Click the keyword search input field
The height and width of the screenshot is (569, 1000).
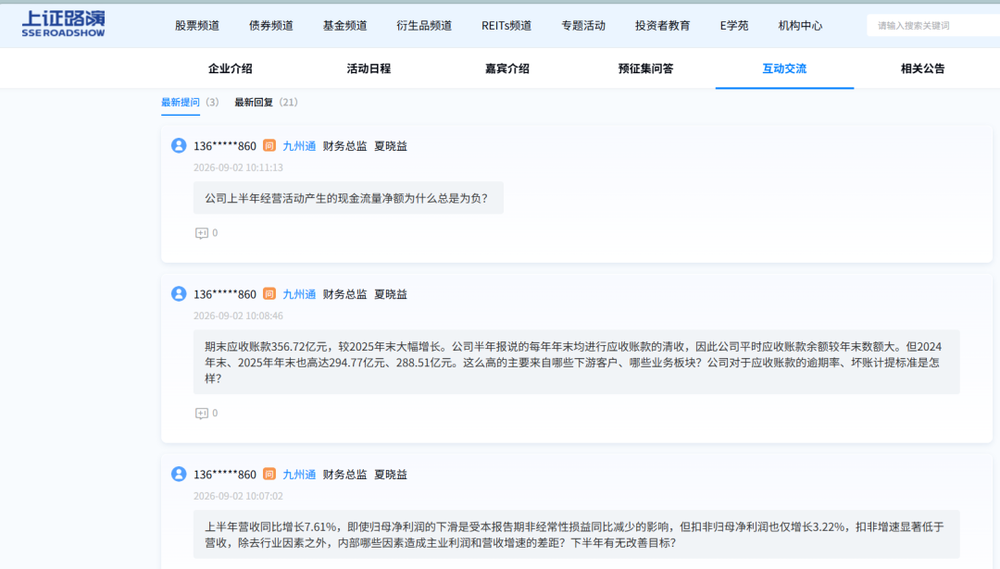pos(933,26)
